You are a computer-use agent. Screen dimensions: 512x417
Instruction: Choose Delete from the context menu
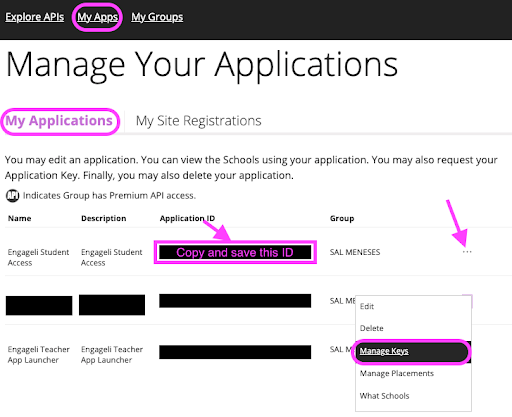click(371, 328)
